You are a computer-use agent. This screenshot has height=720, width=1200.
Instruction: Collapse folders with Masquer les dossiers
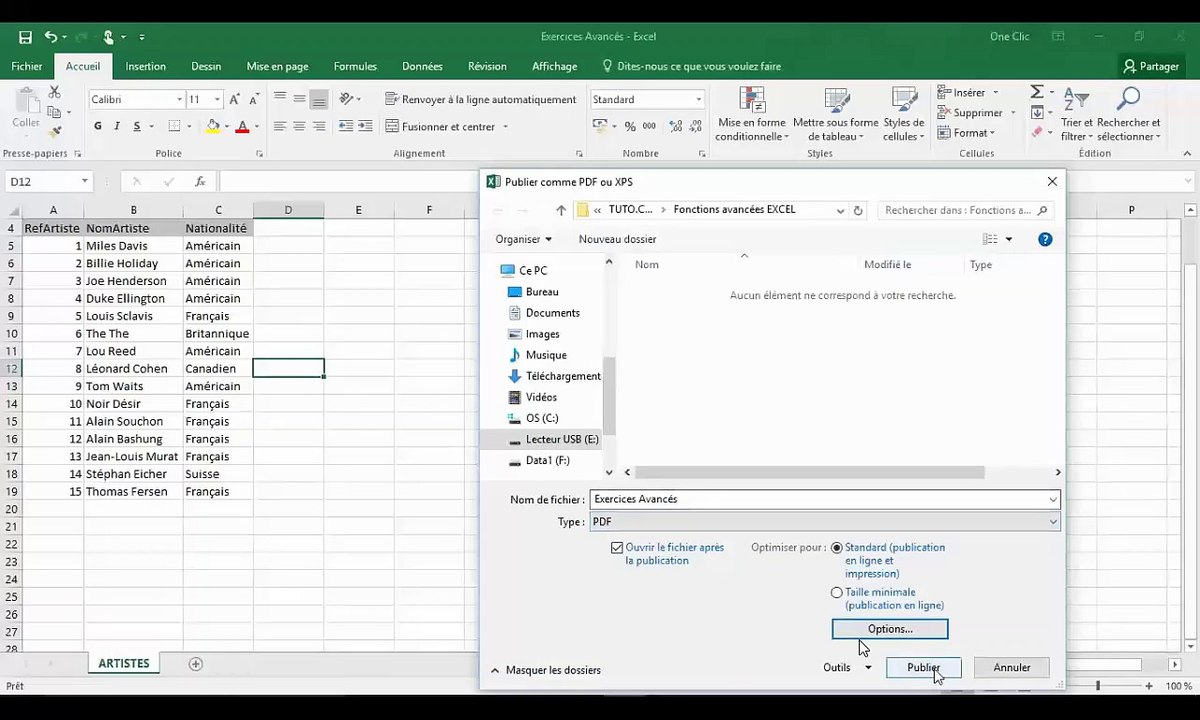(545, 670)
